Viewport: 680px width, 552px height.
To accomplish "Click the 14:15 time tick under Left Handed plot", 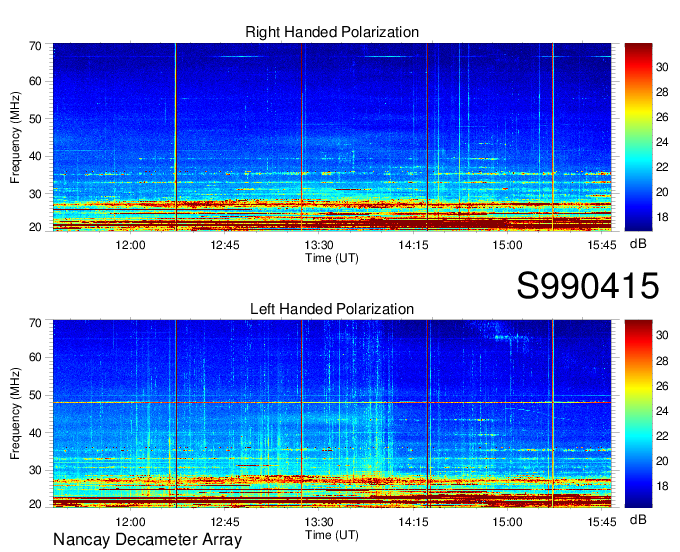I will (413, 522).
